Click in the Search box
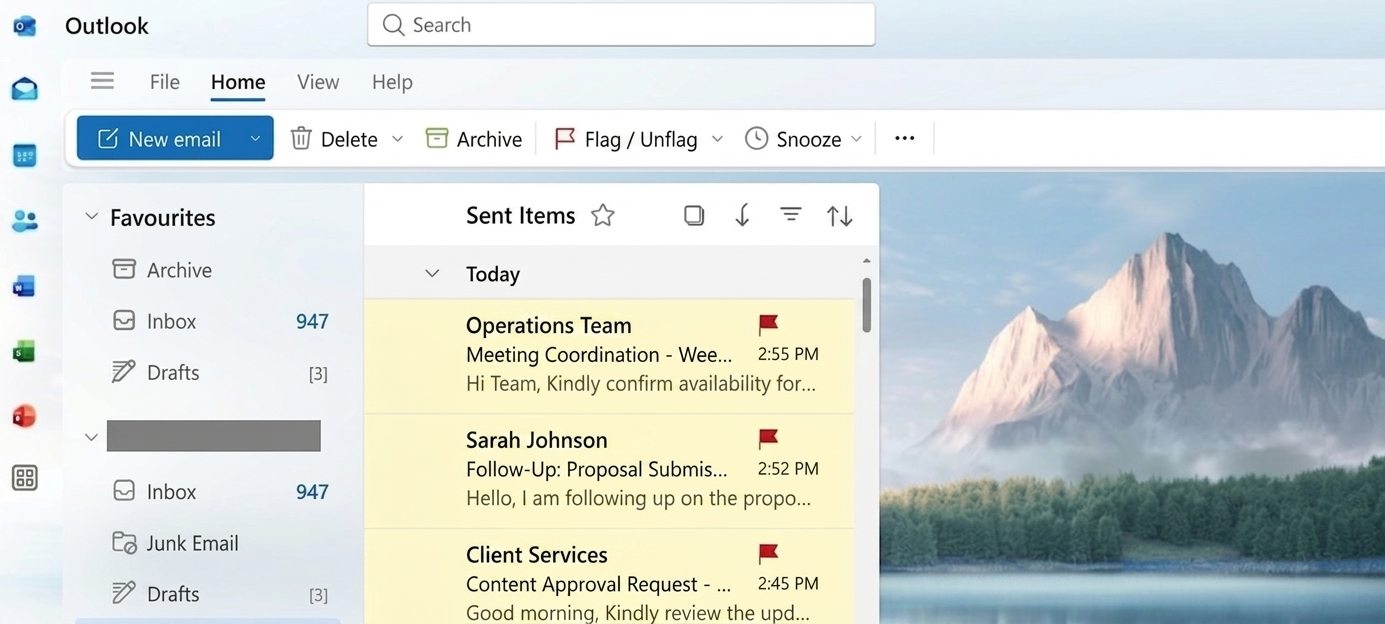 pos(621,25)
